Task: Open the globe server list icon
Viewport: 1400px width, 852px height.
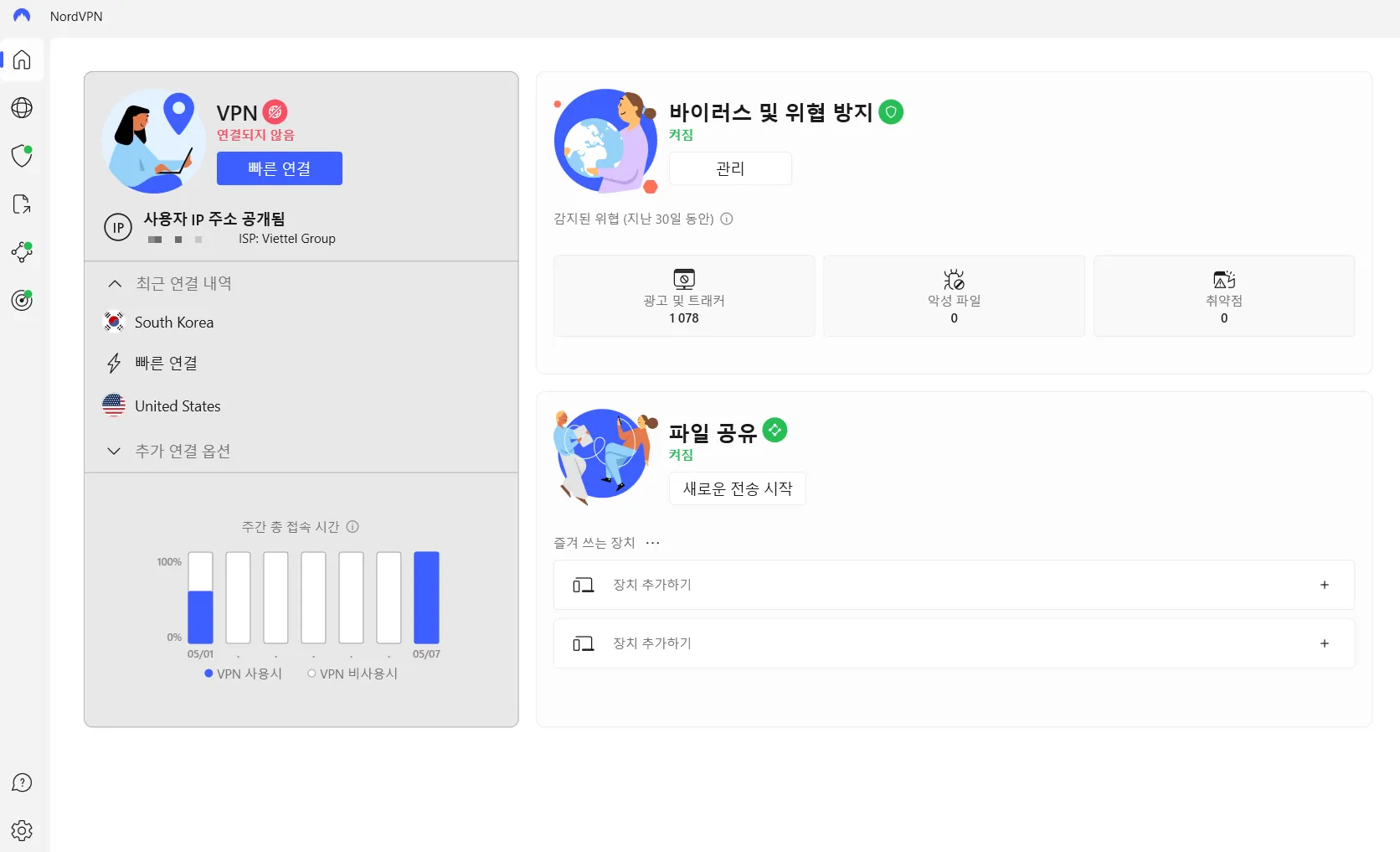Action: tap(22, 108)
